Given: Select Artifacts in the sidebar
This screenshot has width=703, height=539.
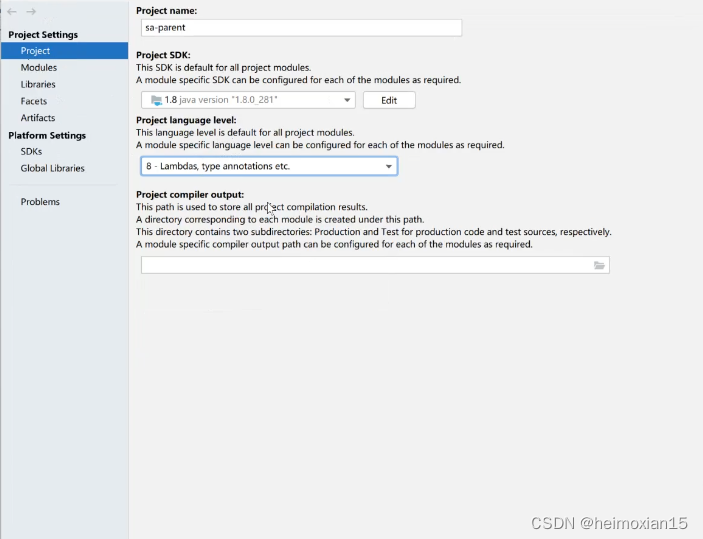Looking at the screenshot, I should click(38, 118).
